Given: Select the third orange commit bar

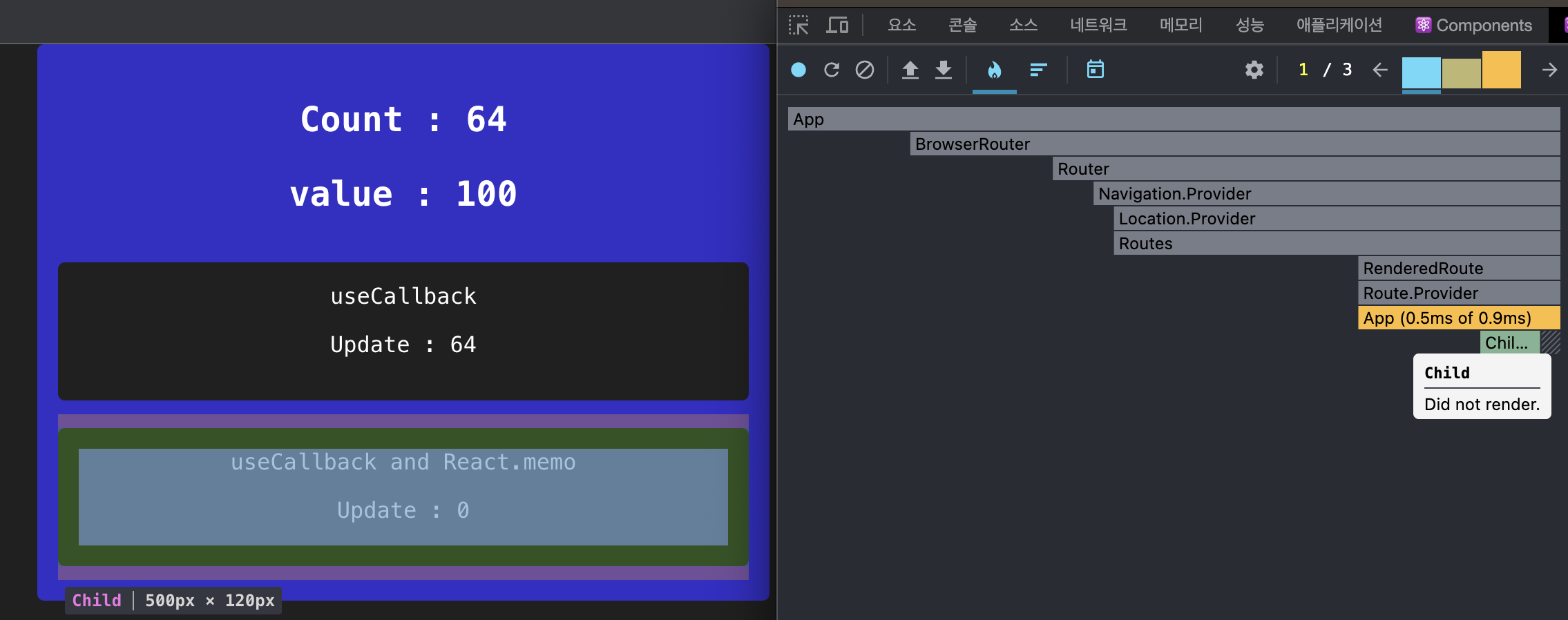Looking at the screenshot, I should tap(1502, 70).
